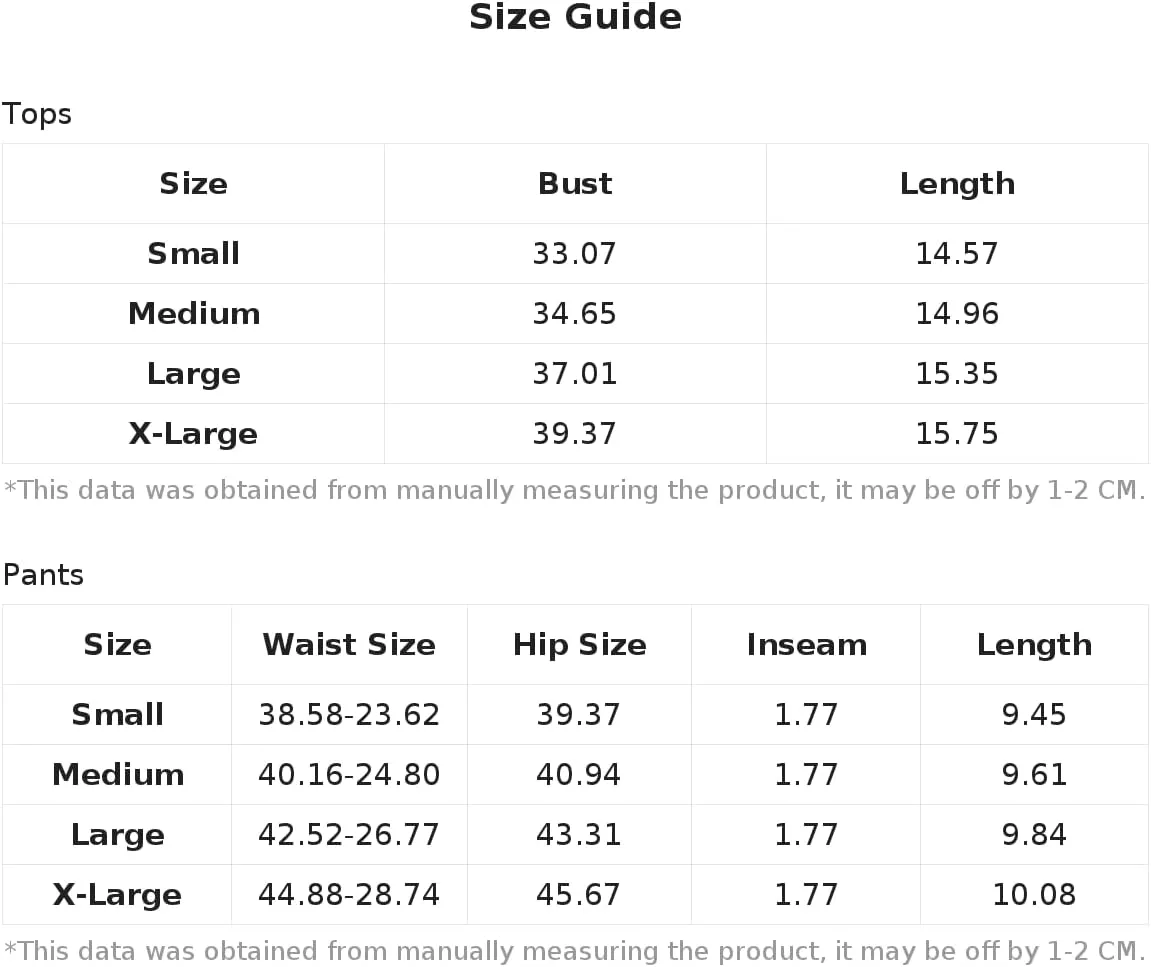Click Medium hip size value 40.94
The height and width of the screenshot is (967, 1151).
578,775
